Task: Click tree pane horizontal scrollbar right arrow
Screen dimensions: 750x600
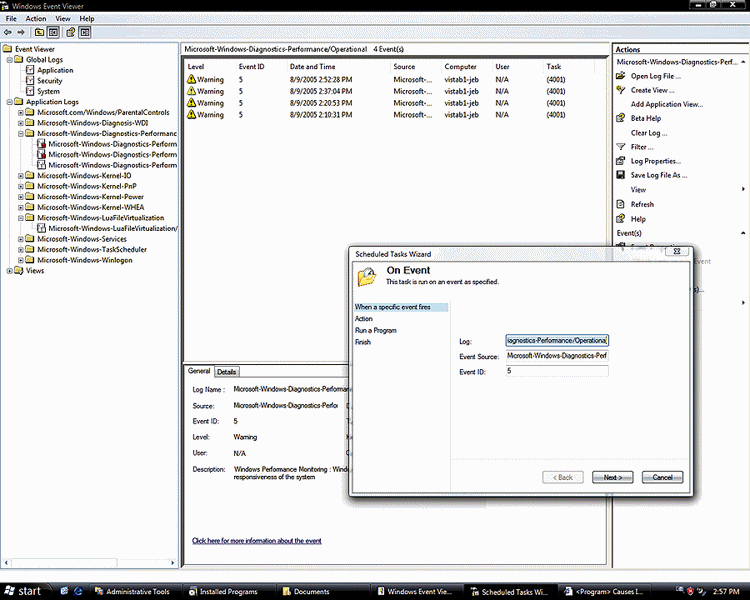Action: click(x=173, y=563)
